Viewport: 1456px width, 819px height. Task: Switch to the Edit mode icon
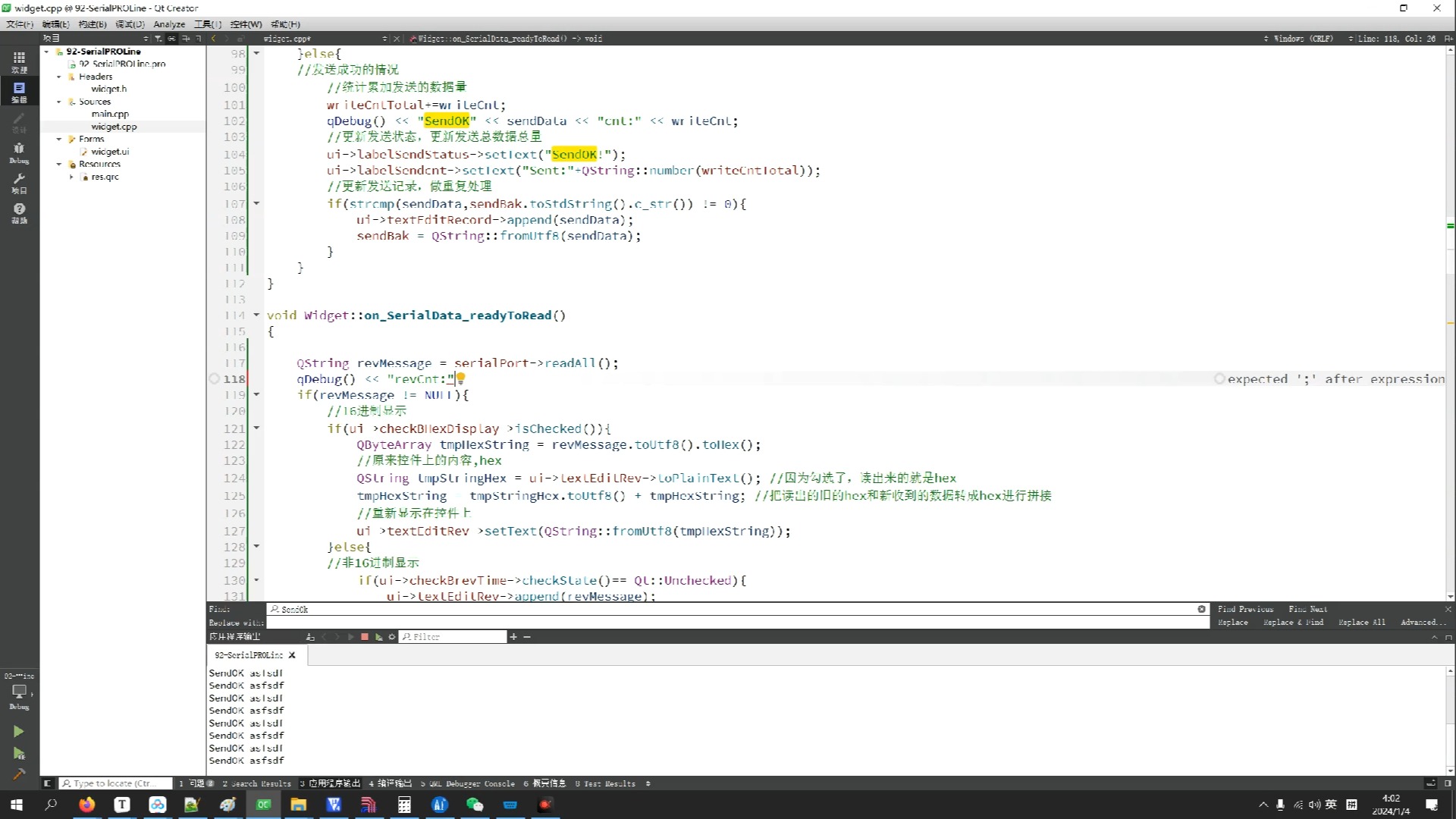pos(19,92)
